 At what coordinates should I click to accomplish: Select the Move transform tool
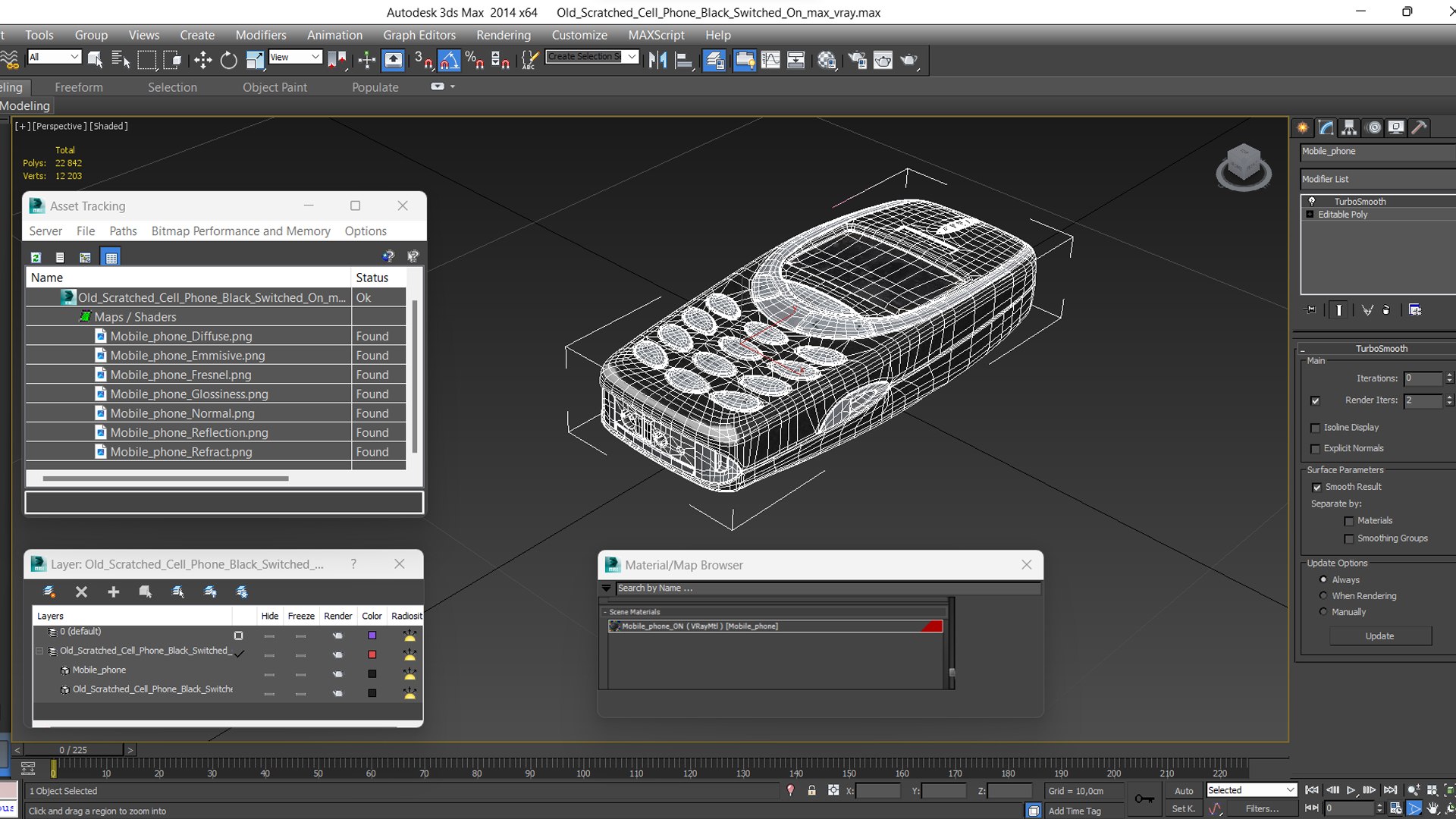[x=202, y=60]
